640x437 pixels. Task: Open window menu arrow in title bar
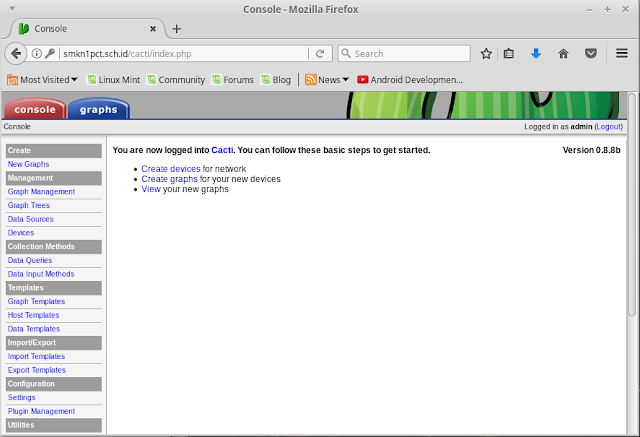(x=12, y=8)
